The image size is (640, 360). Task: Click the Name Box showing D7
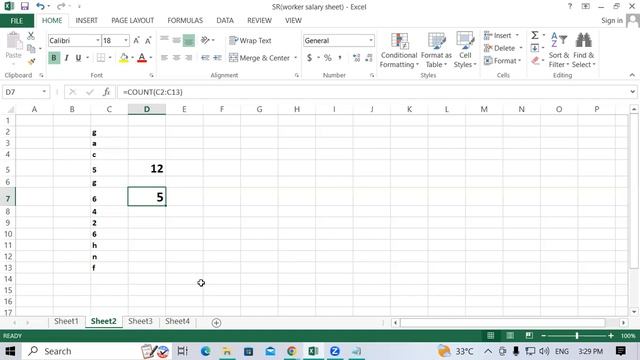(22, 92)
